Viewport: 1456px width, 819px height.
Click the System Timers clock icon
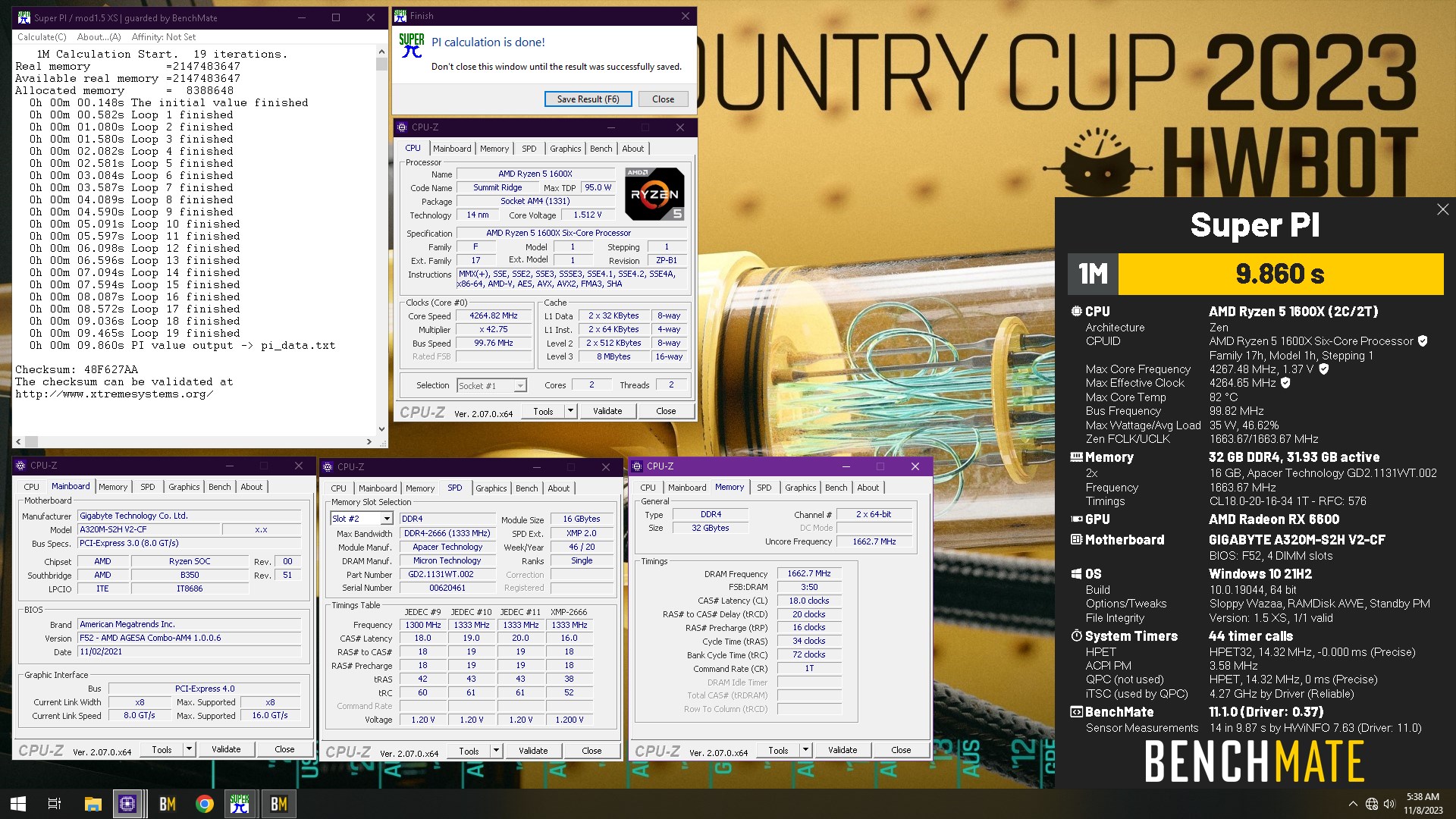1076,635
